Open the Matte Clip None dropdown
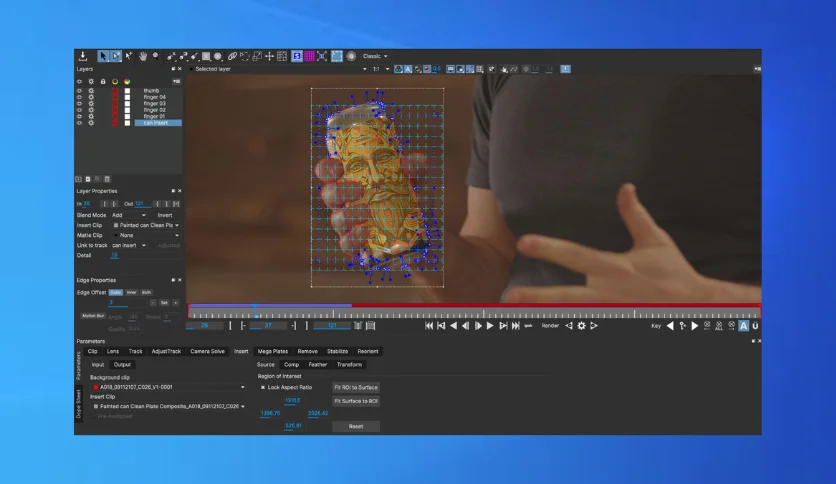This screenshot has height=484, width=836. 146,235
